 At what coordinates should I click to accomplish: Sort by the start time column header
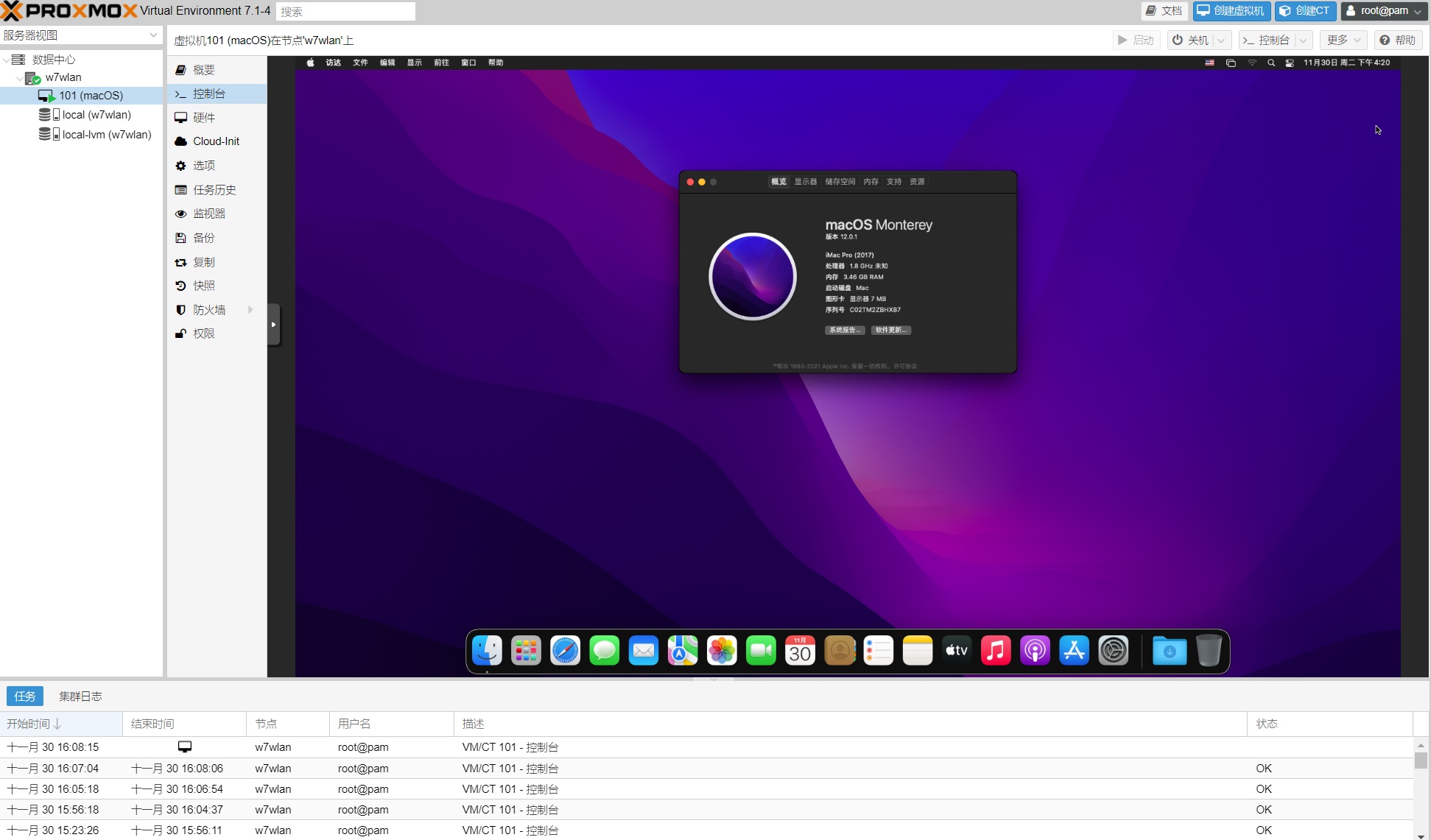(x=61, y=724)
